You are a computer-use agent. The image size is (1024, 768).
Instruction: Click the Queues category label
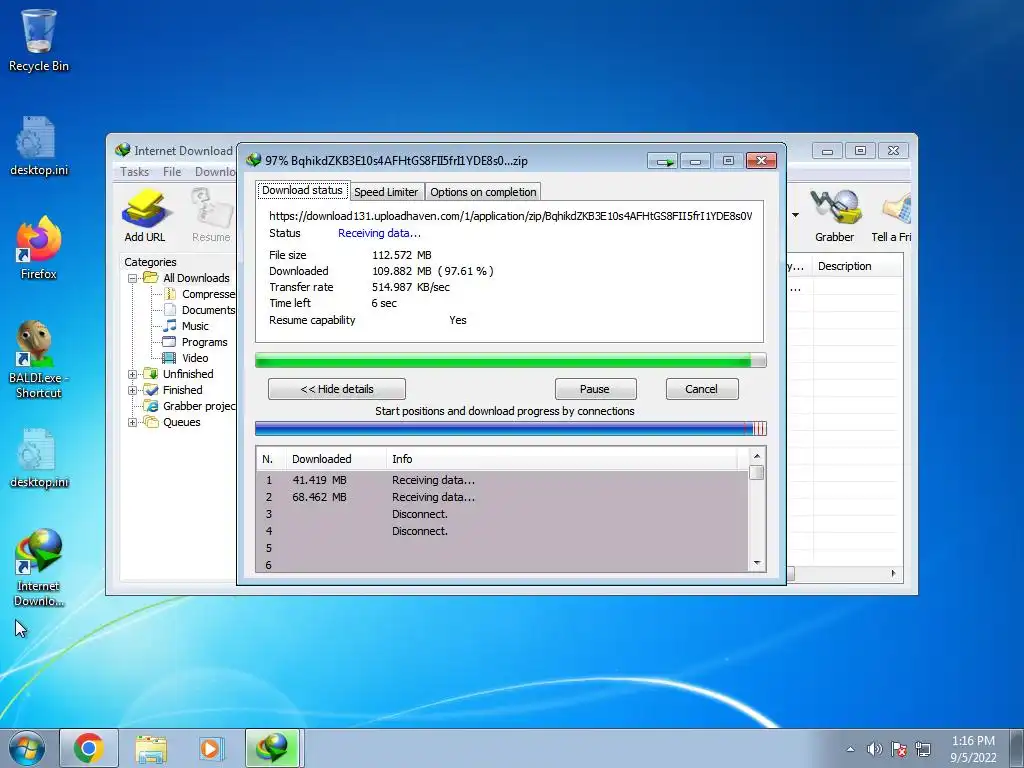[x=182, y=422]
